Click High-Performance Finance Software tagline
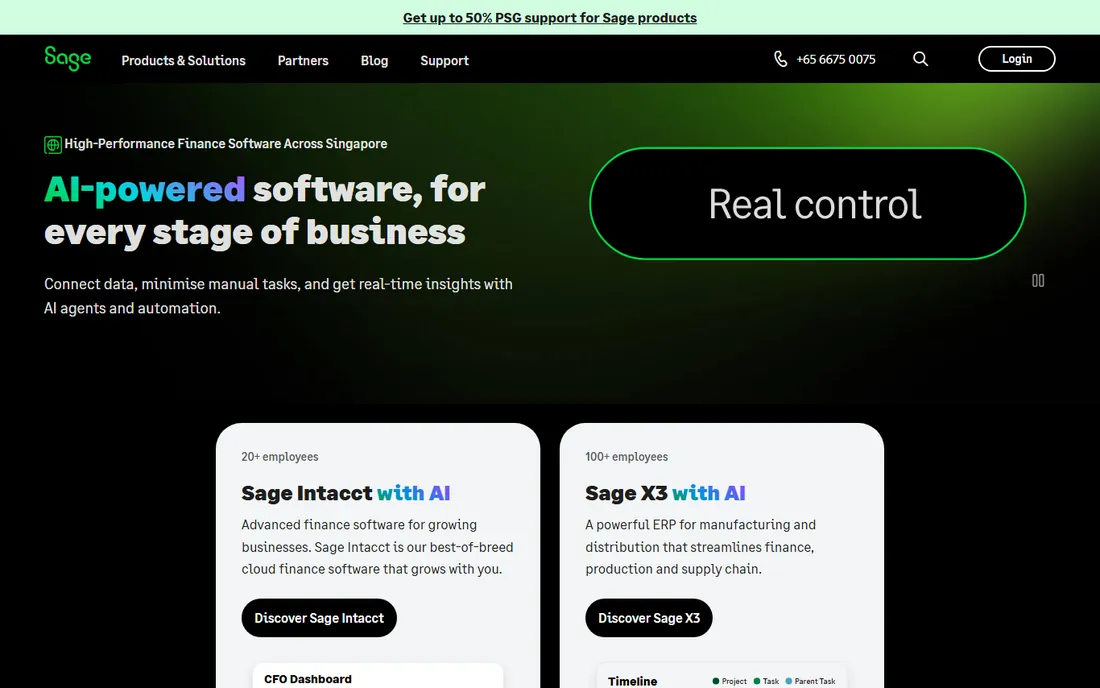The height and width of the screenshot is (688, 1100). point(225,144)
